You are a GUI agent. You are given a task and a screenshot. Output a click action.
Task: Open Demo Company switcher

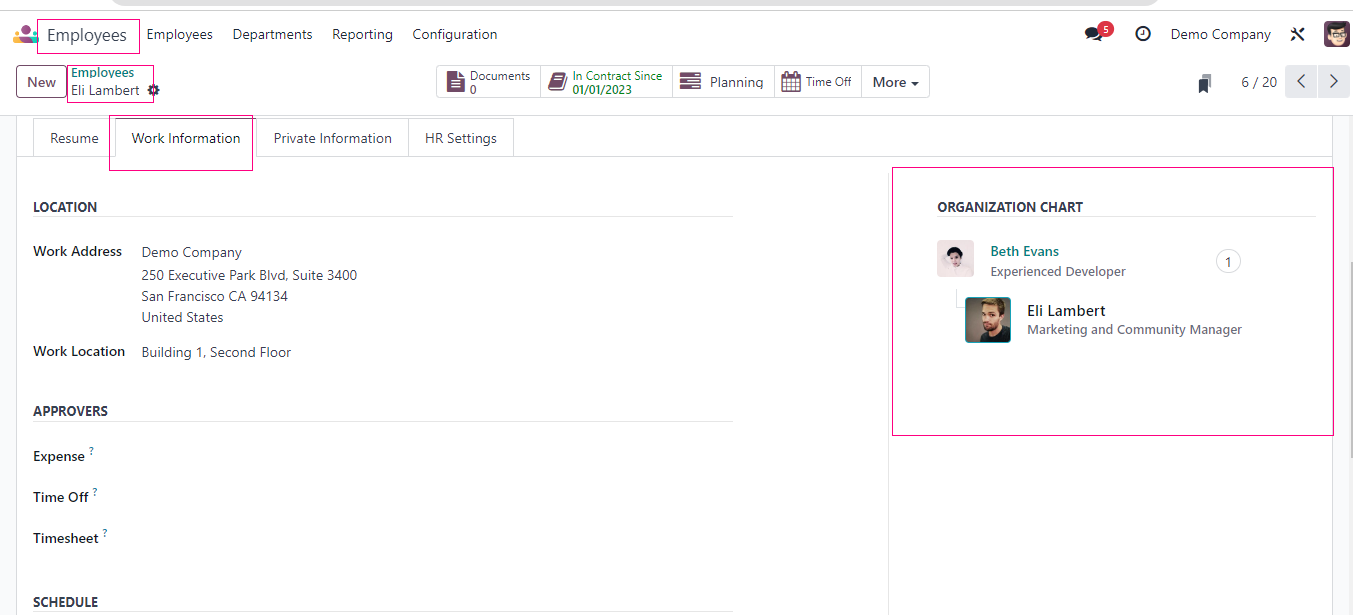click(1220, 34)
